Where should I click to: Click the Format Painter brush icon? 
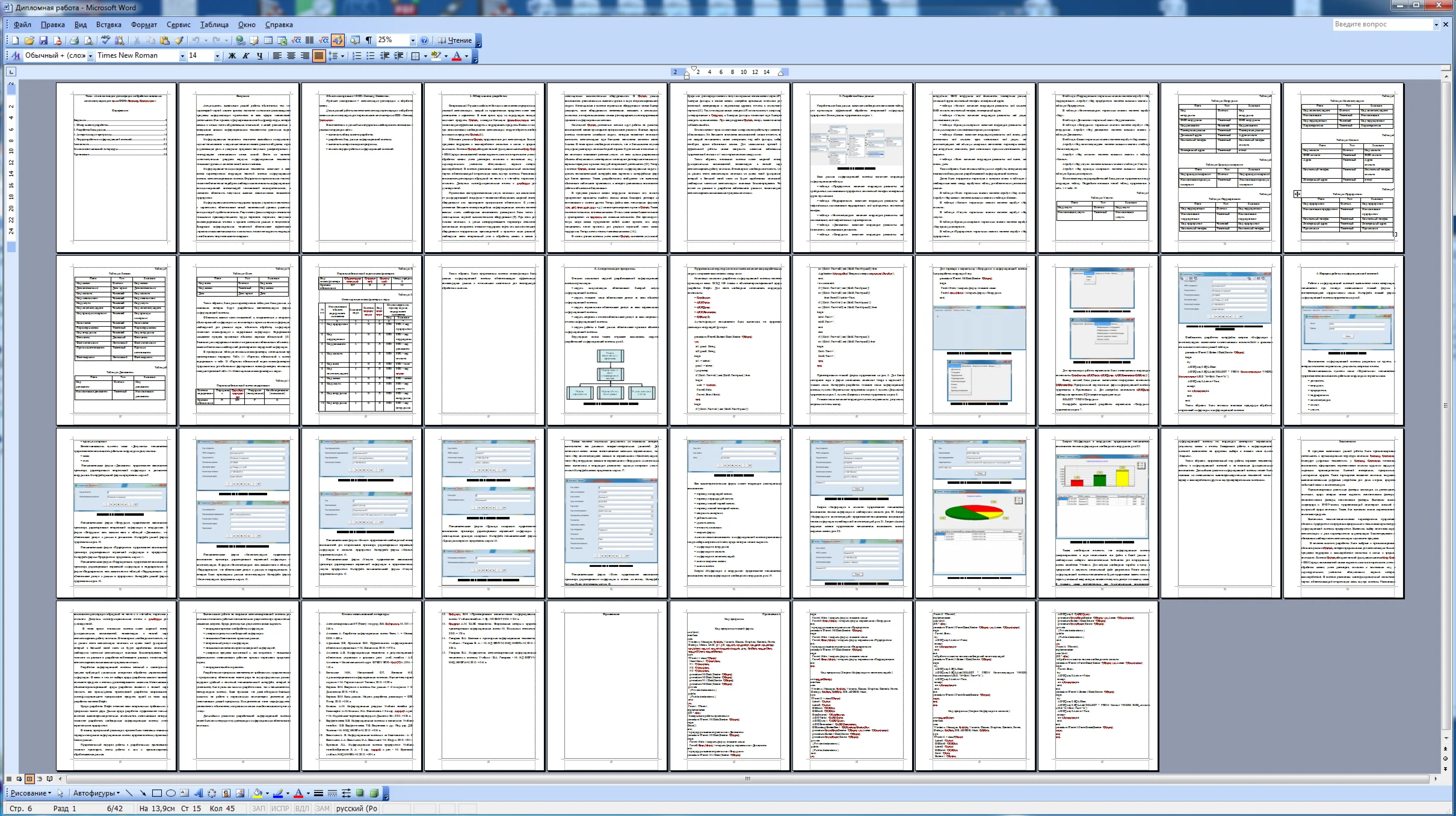pos(179,40)
